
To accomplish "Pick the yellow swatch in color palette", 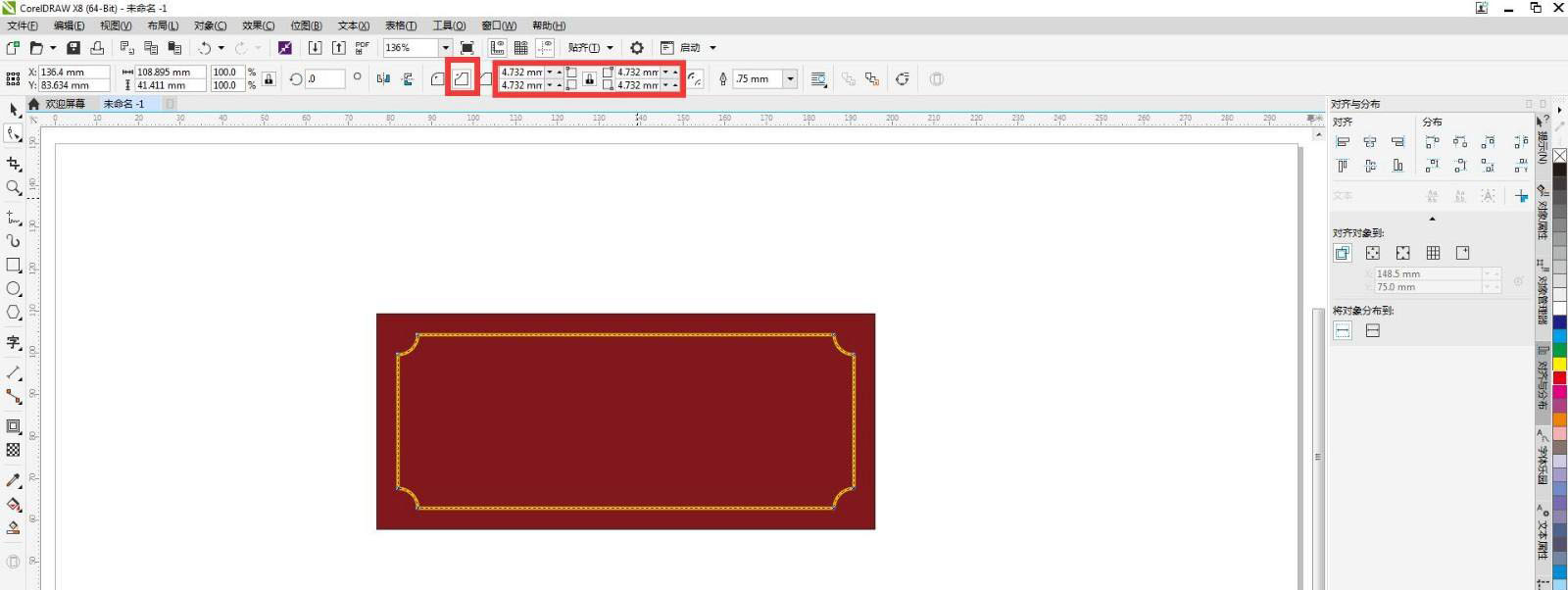I will [x=1559, y=364].
